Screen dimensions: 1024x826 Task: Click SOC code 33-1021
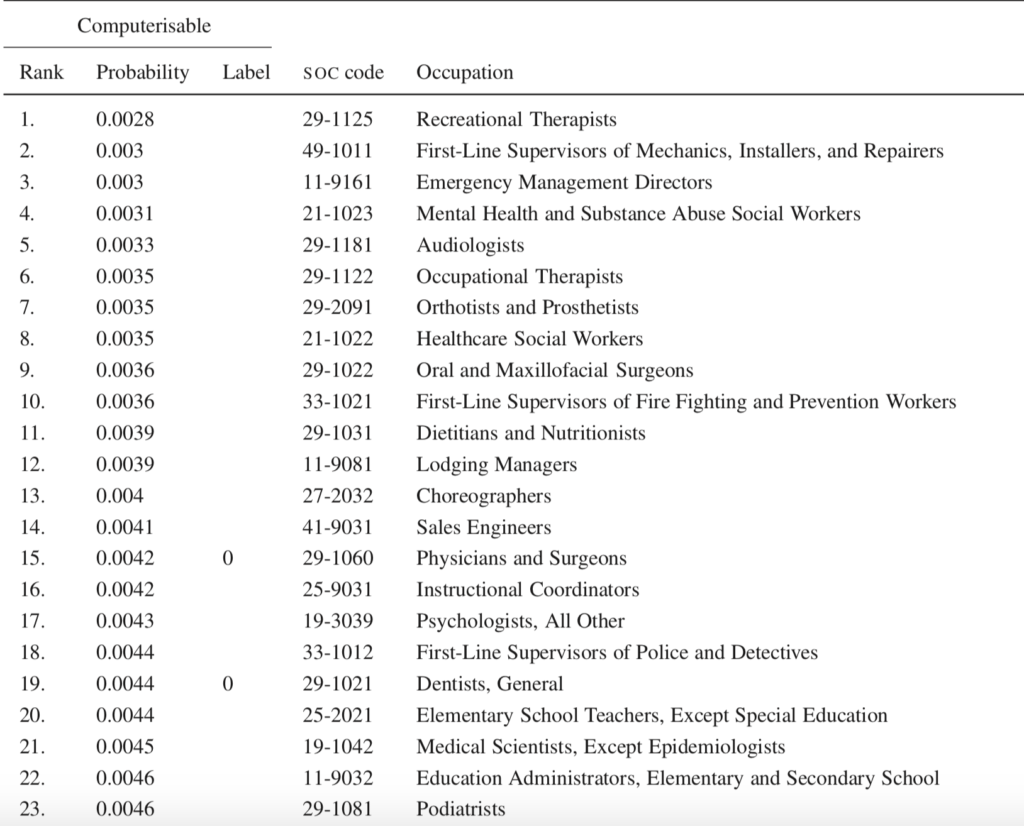click(x=337, y=402)
